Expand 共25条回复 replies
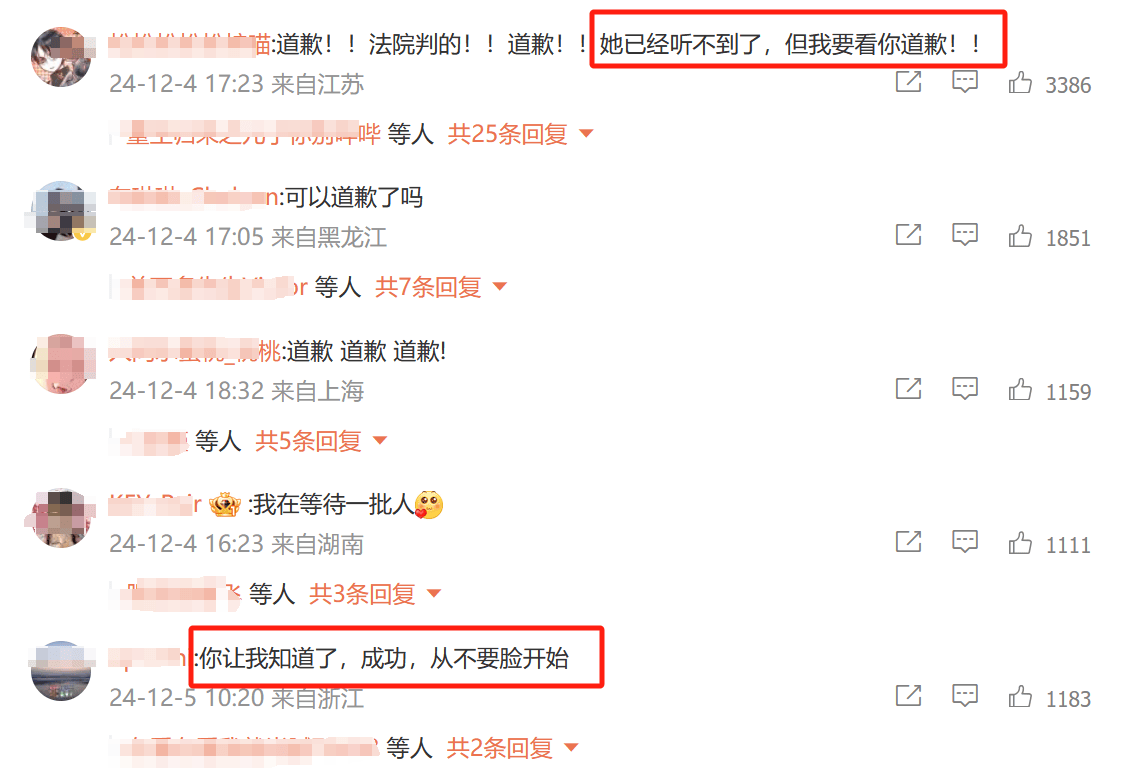1126x780 pixels. click(x=520, y=134)
